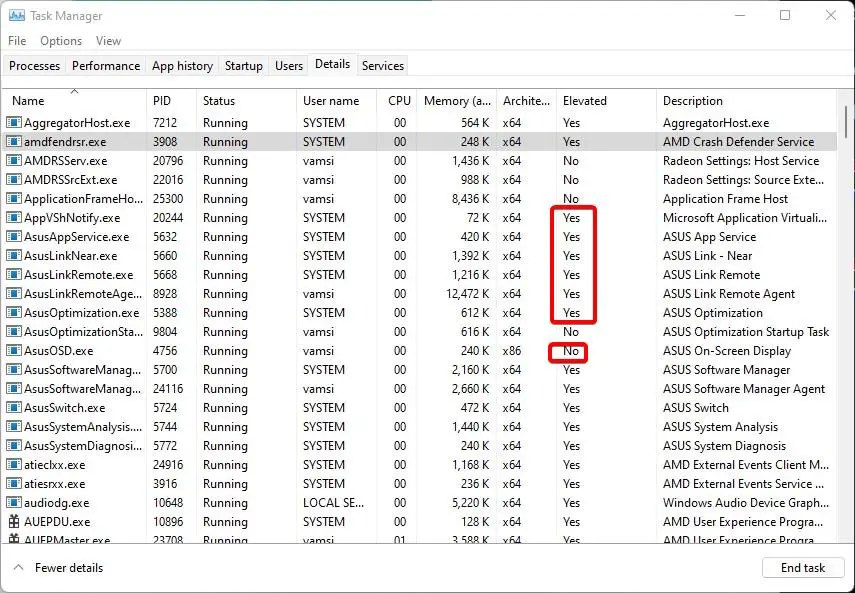Sort by the Elevated column header

click(x=585, y=101)
